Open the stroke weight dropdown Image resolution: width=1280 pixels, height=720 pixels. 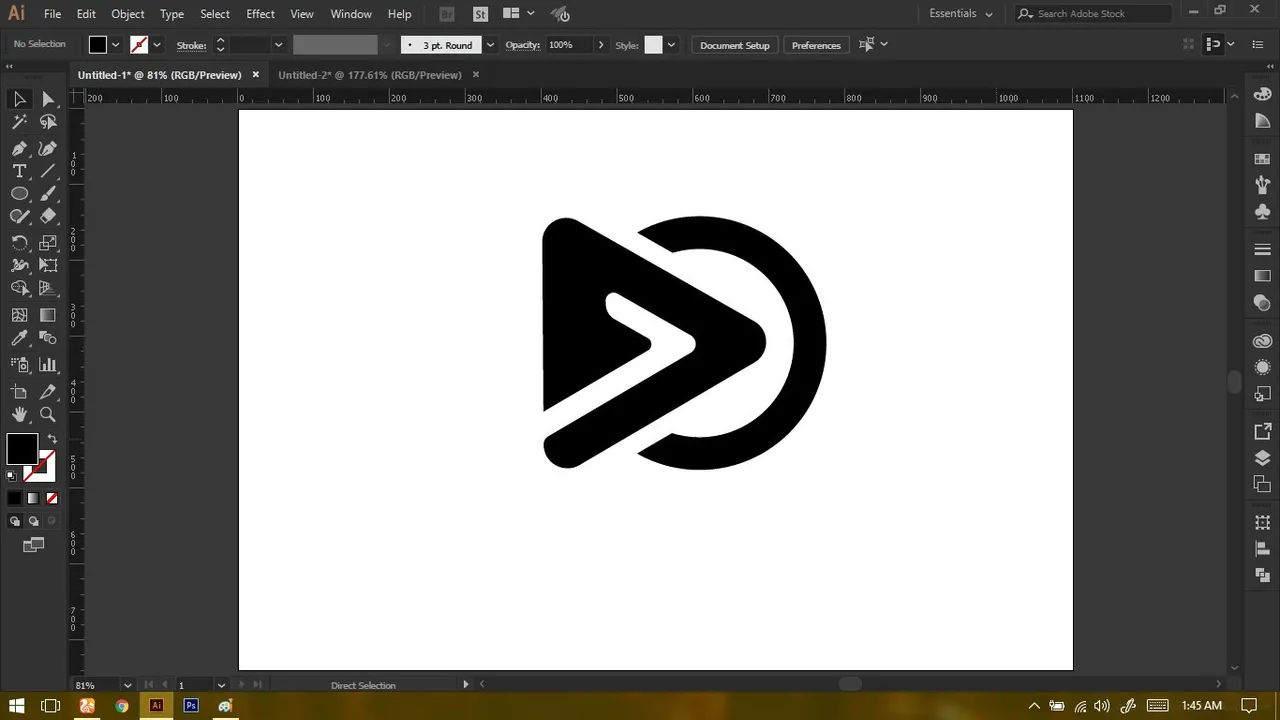pos(278,45)
